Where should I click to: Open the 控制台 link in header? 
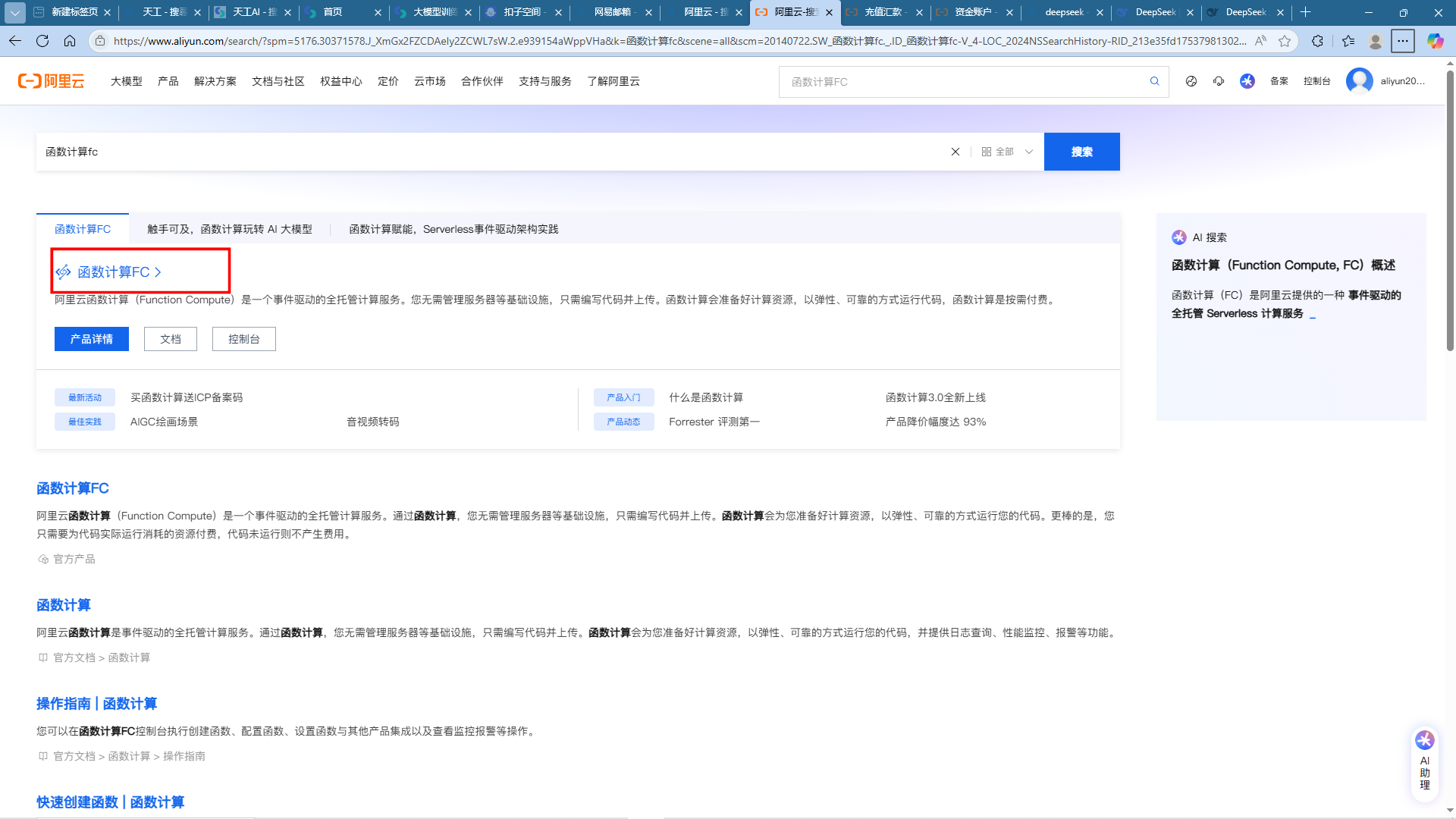(1317, 81)
